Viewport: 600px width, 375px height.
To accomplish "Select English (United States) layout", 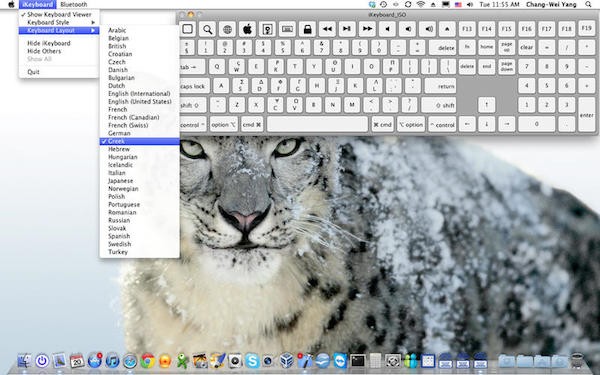I will [x=140, y=102].
